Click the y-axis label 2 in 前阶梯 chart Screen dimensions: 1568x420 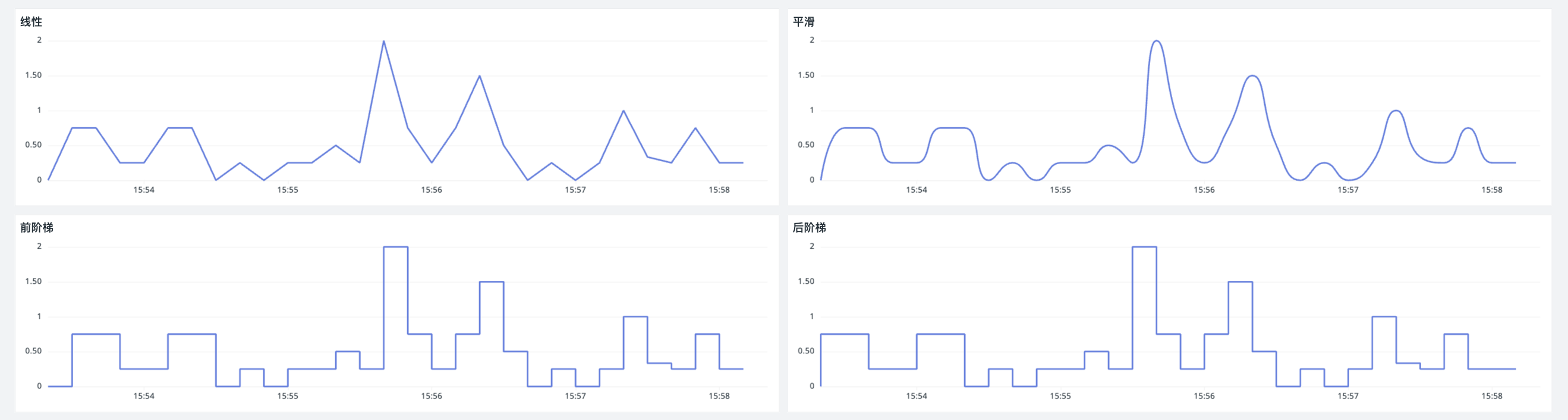pyautogui.click(x=40, y=246)
